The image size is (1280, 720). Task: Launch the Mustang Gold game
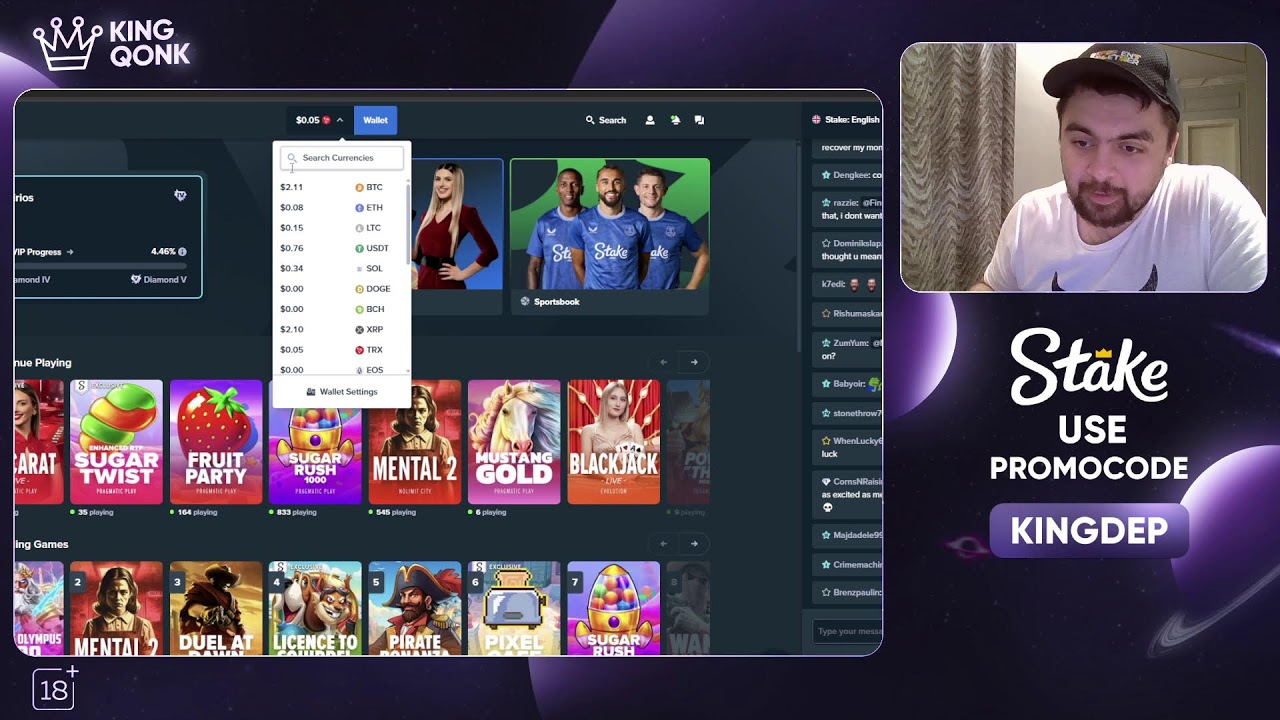pos(514,442)
